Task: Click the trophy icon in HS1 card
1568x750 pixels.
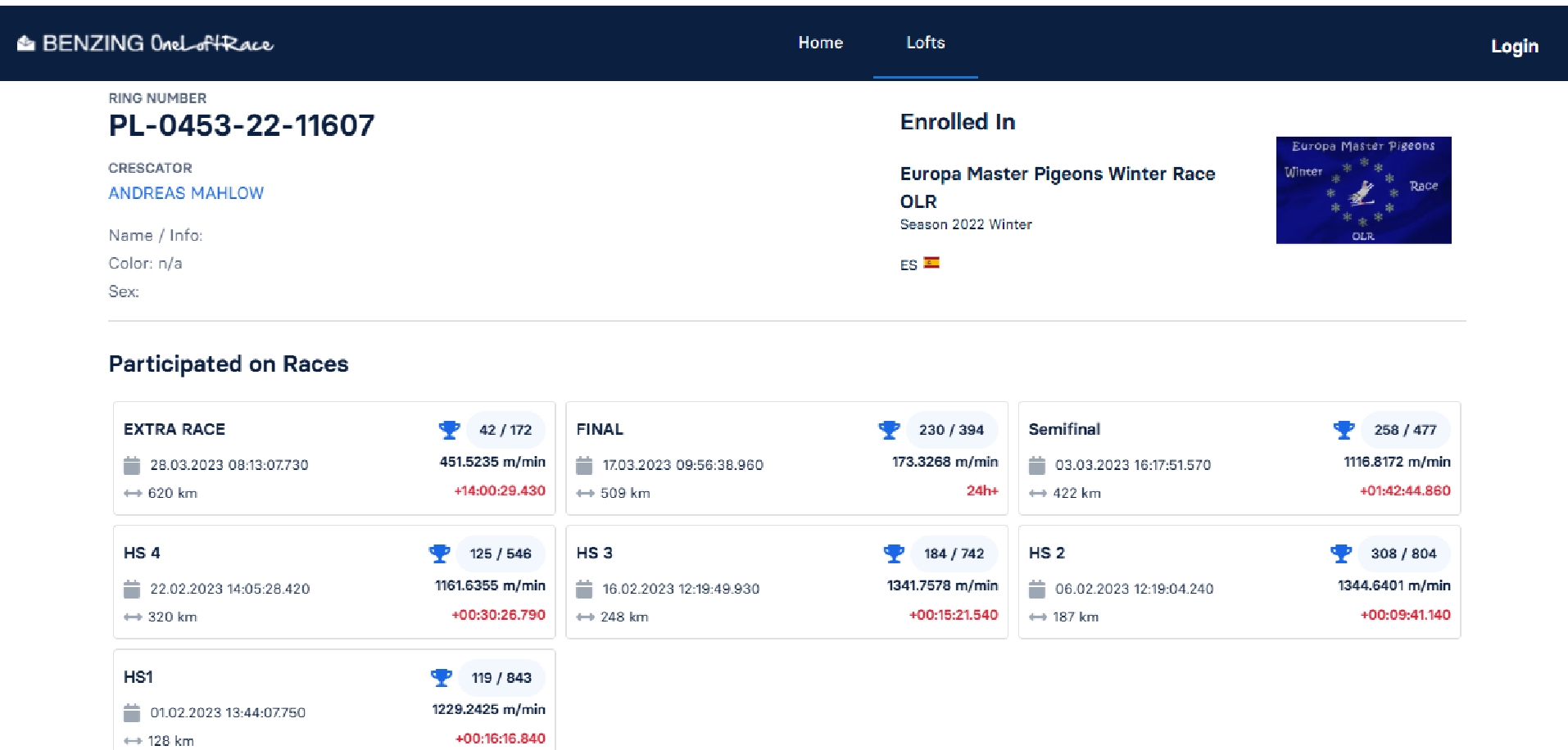Action: click(441, 678)
